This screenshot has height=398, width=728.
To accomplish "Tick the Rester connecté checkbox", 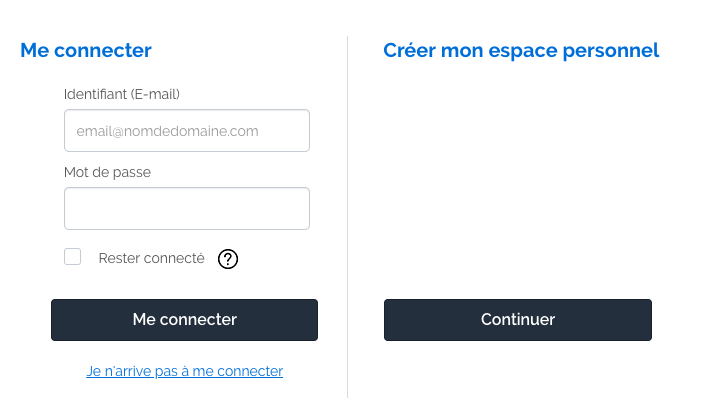I will click(x=72, y=256).
